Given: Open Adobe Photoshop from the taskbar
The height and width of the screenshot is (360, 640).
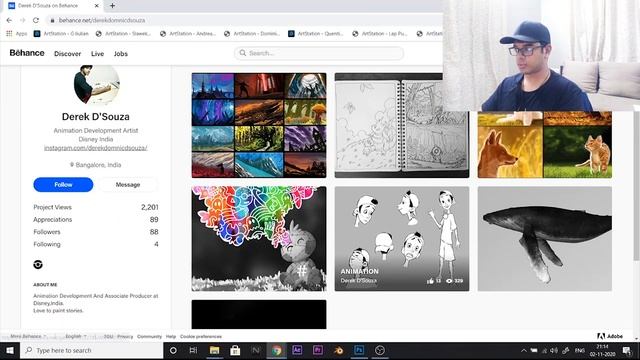Looking at the screenshot, I should (x=359, y=350).
